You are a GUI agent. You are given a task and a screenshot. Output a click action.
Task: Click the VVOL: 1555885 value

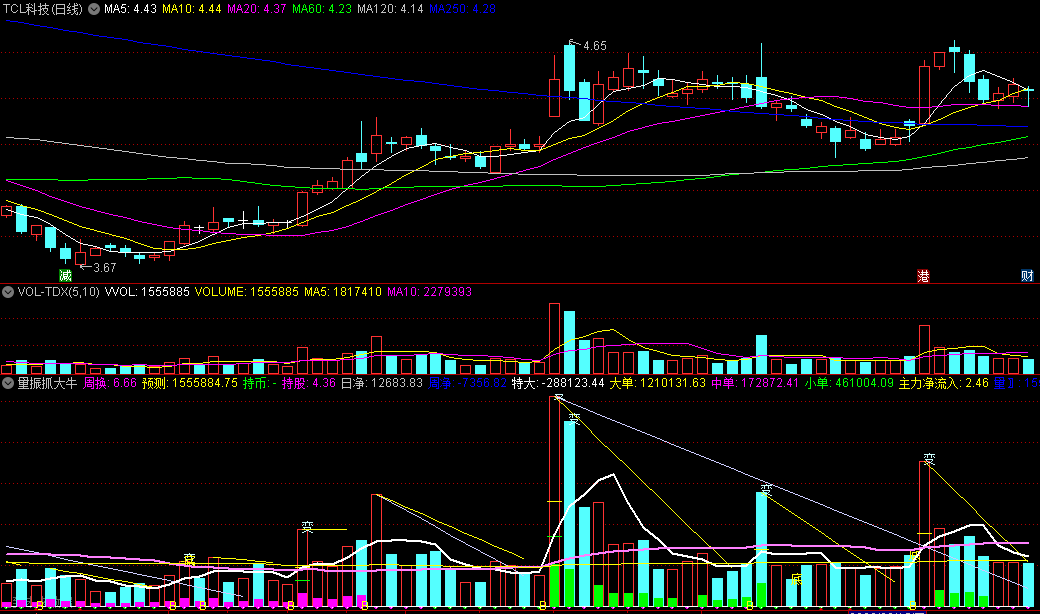point(147,292)
